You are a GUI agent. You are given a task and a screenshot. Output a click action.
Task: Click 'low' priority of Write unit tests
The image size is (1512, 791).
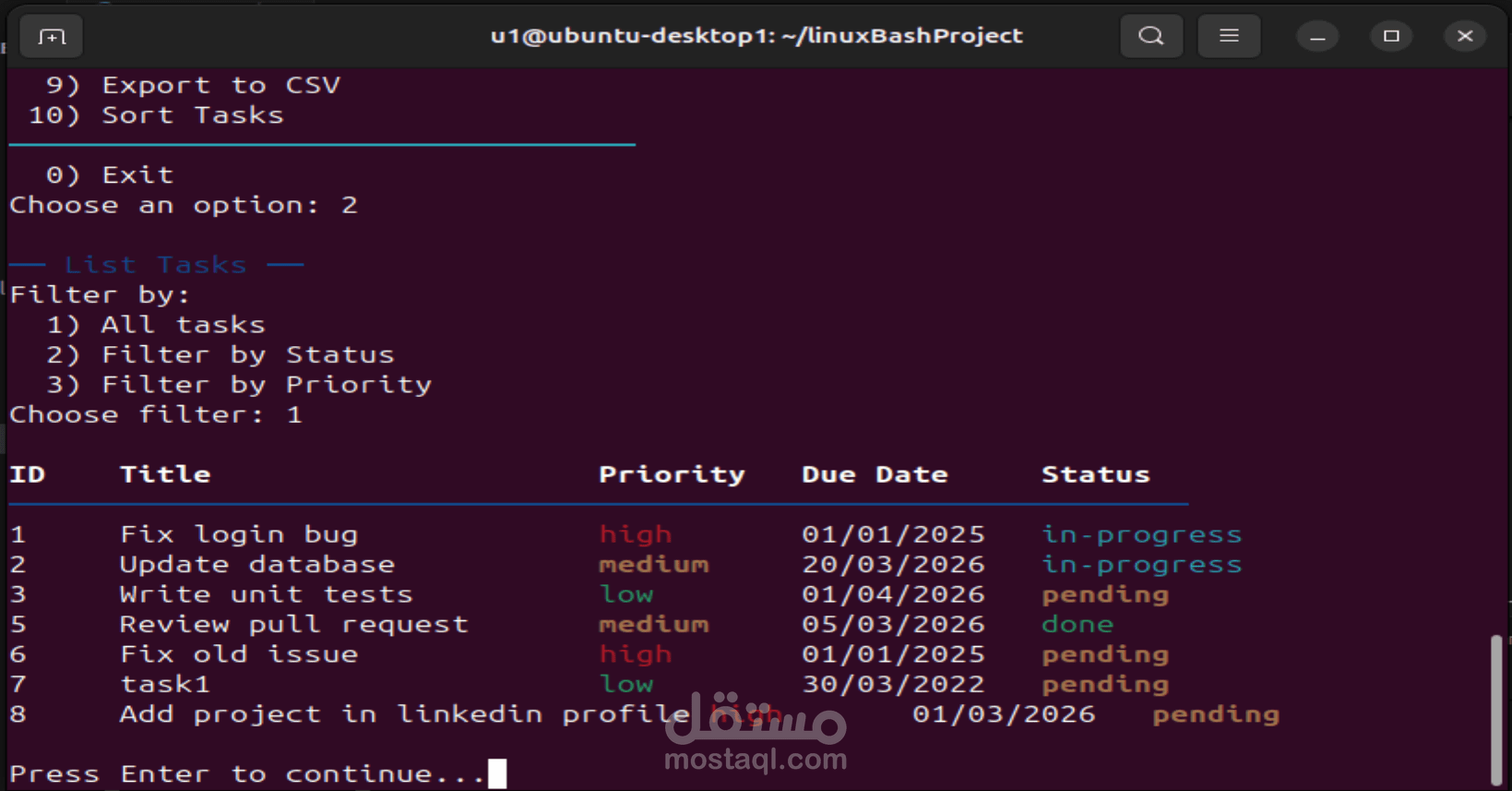[x=626, y=594]
